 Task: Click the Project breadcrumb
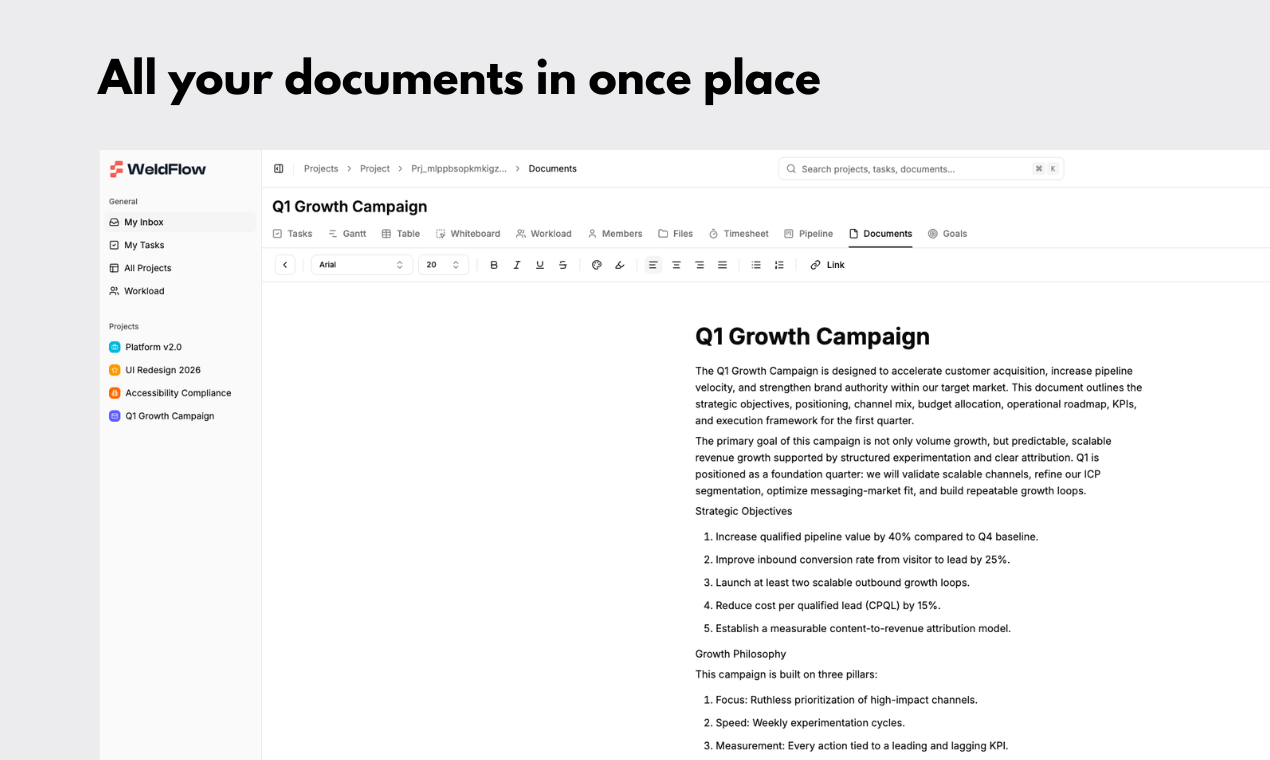tap(375, 169)
